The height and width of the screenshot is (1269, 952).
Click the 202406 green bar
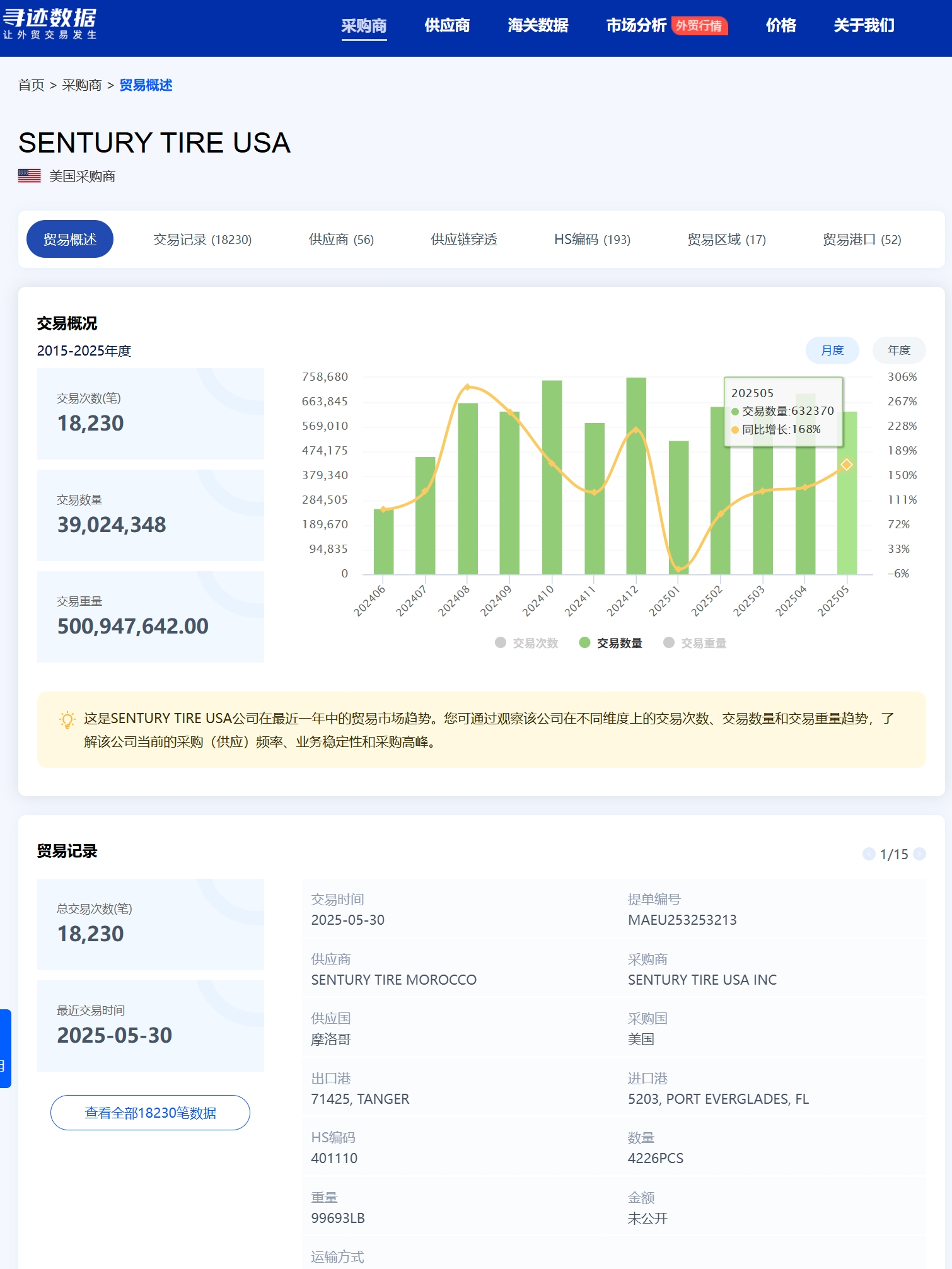click(383, 542)
